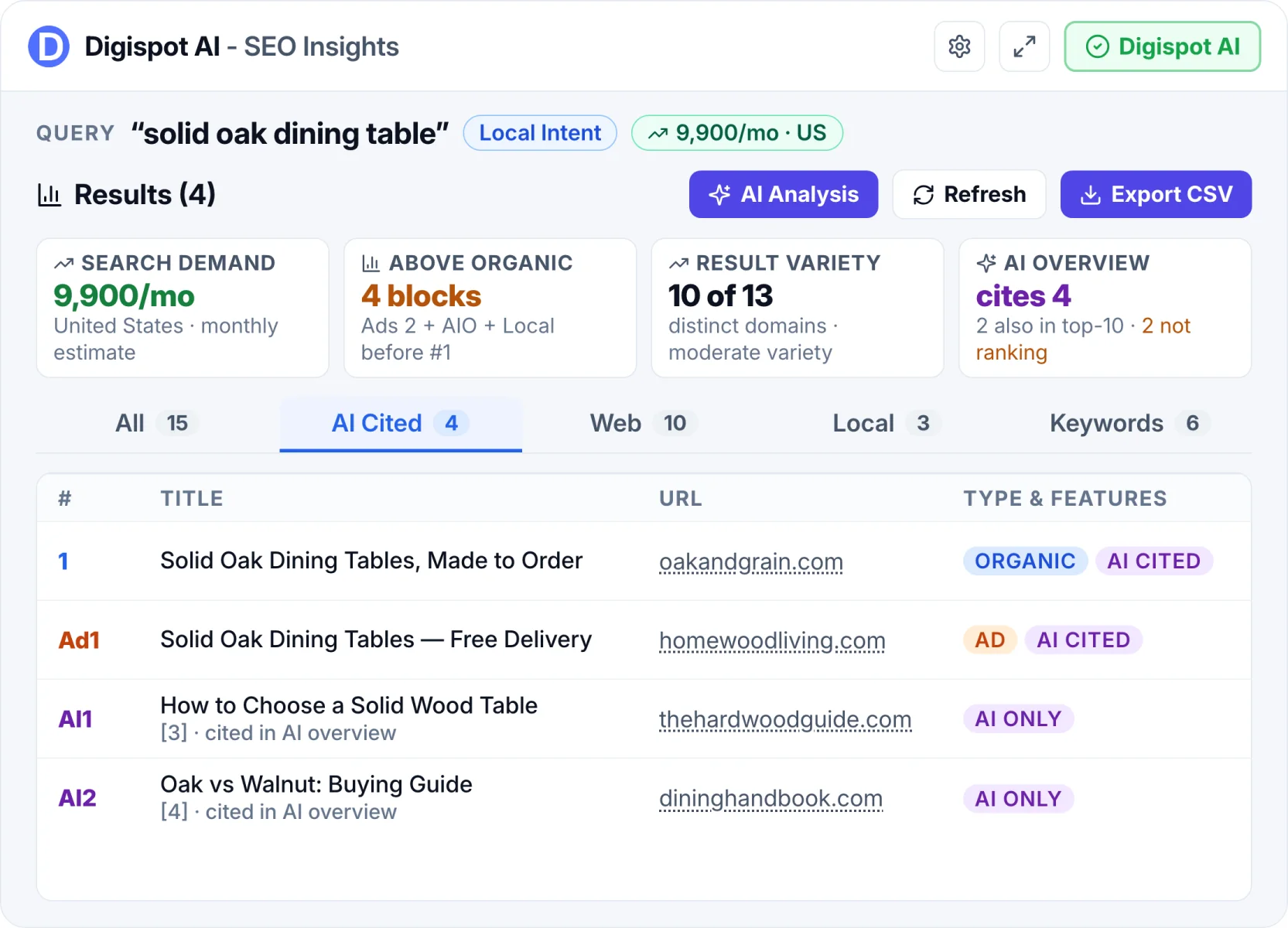Open dininghandbook.com link
The width and height of the screenshot is (1288, 928).
coord(770,798)
